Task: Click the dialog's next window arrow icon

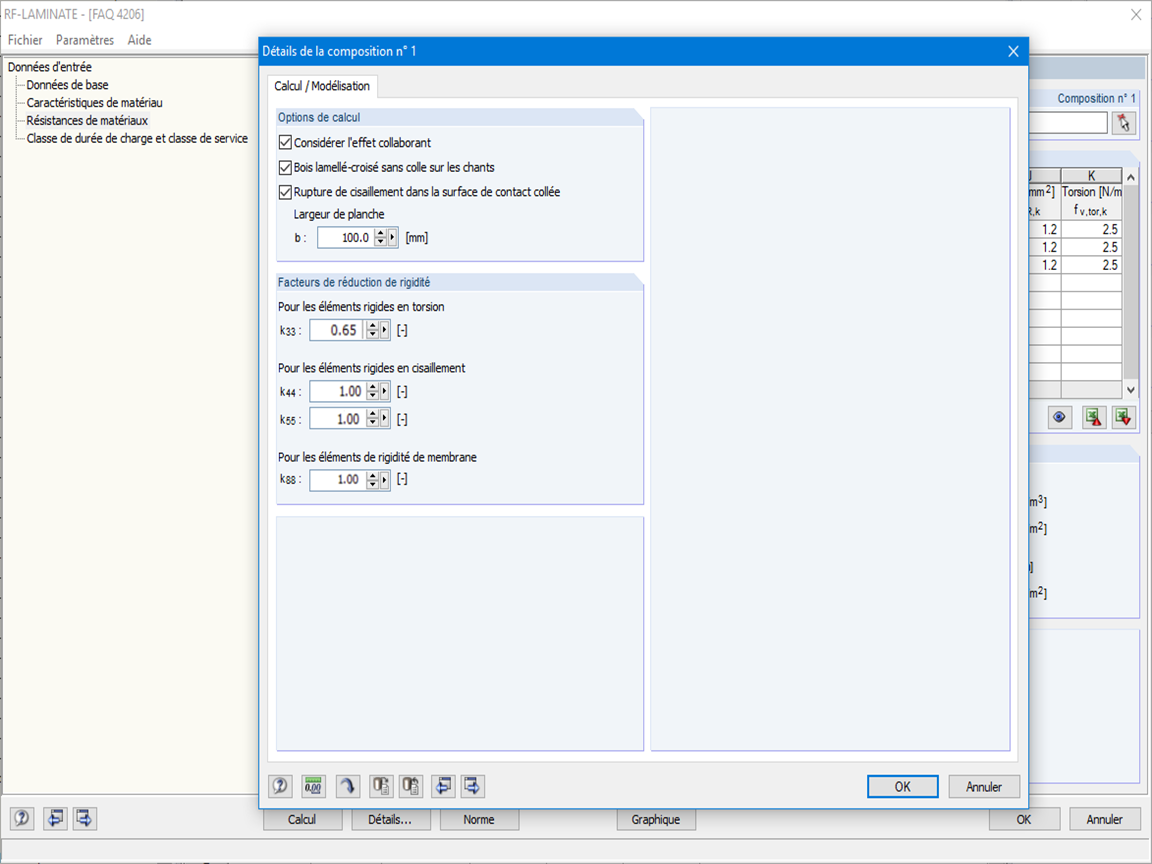Action: pyautogui.click(x=472, y=786)
